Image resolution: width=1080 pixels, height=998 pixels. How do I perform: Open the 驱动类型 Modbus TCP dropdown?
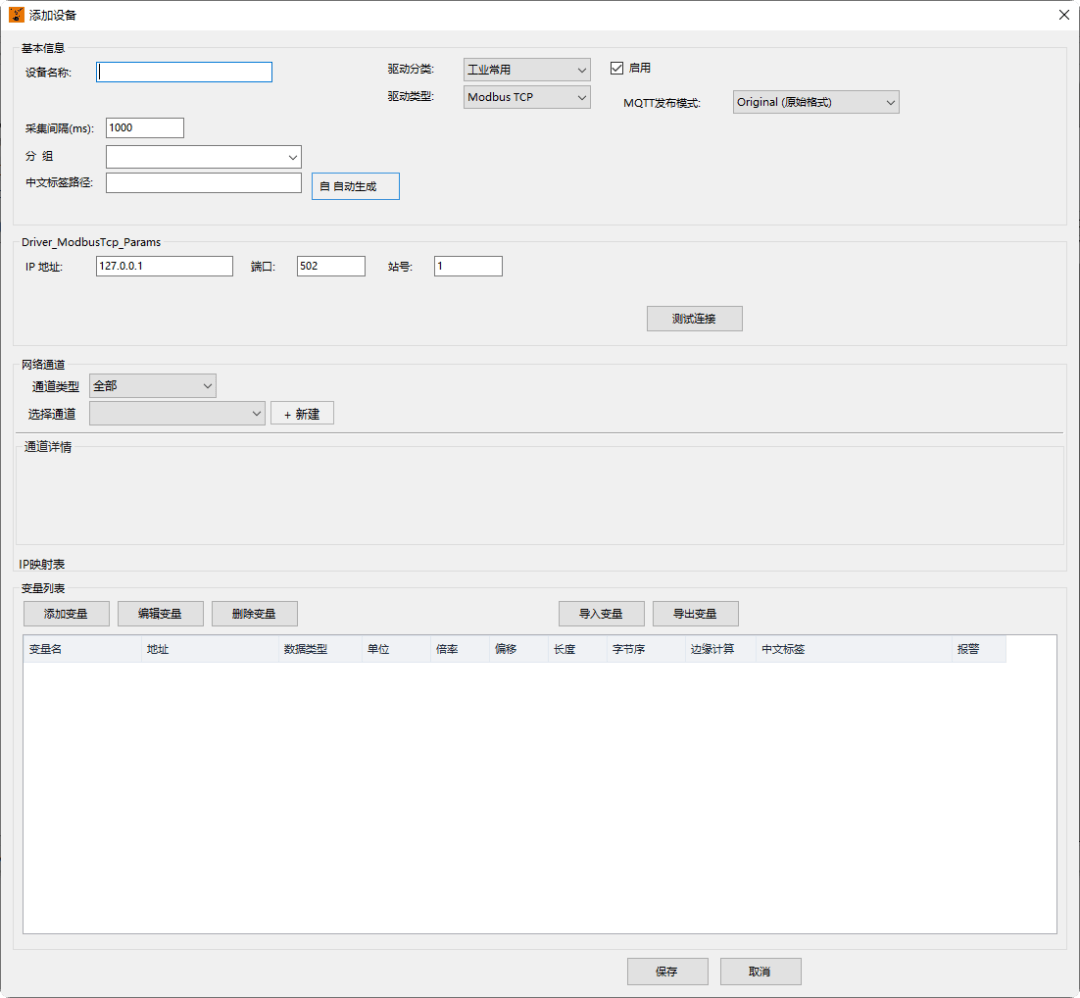[527, 97]
